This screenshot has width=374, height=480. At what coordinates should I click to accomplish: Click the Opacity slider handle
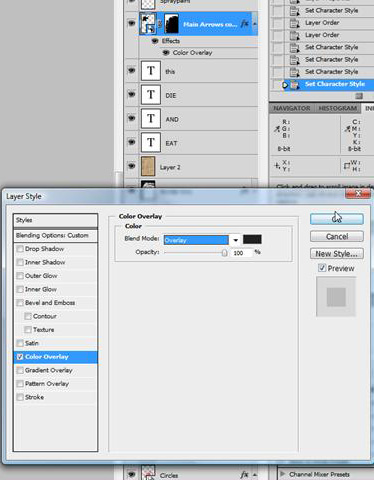click(x=225, y=253)
